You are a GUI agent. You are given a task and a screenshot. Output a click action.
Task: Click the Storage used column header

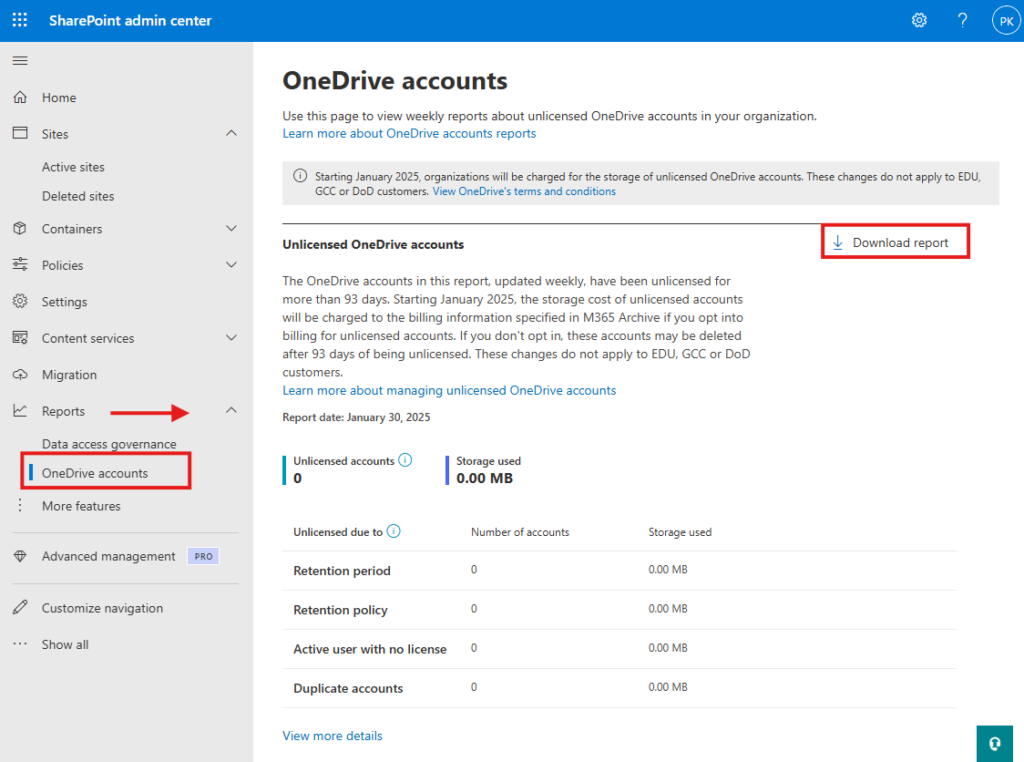click(680, 532)
